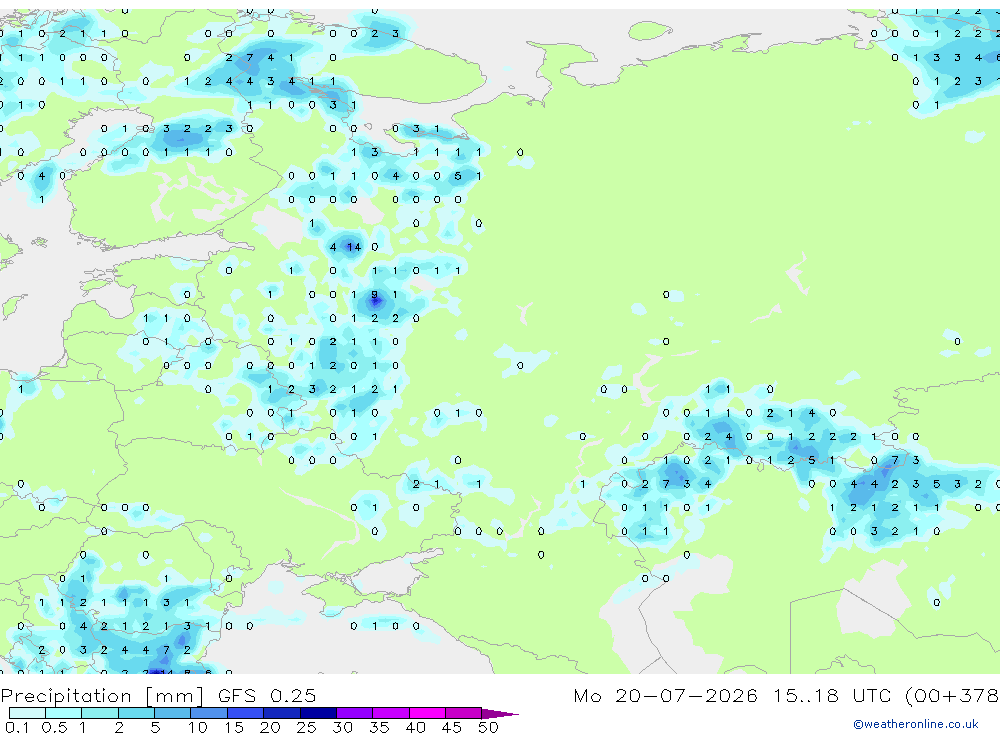Select the 'GFS 0.25' model label
Image resolution: width=1000 pixels, height=733 pixels.
click(x=267, y=696)
